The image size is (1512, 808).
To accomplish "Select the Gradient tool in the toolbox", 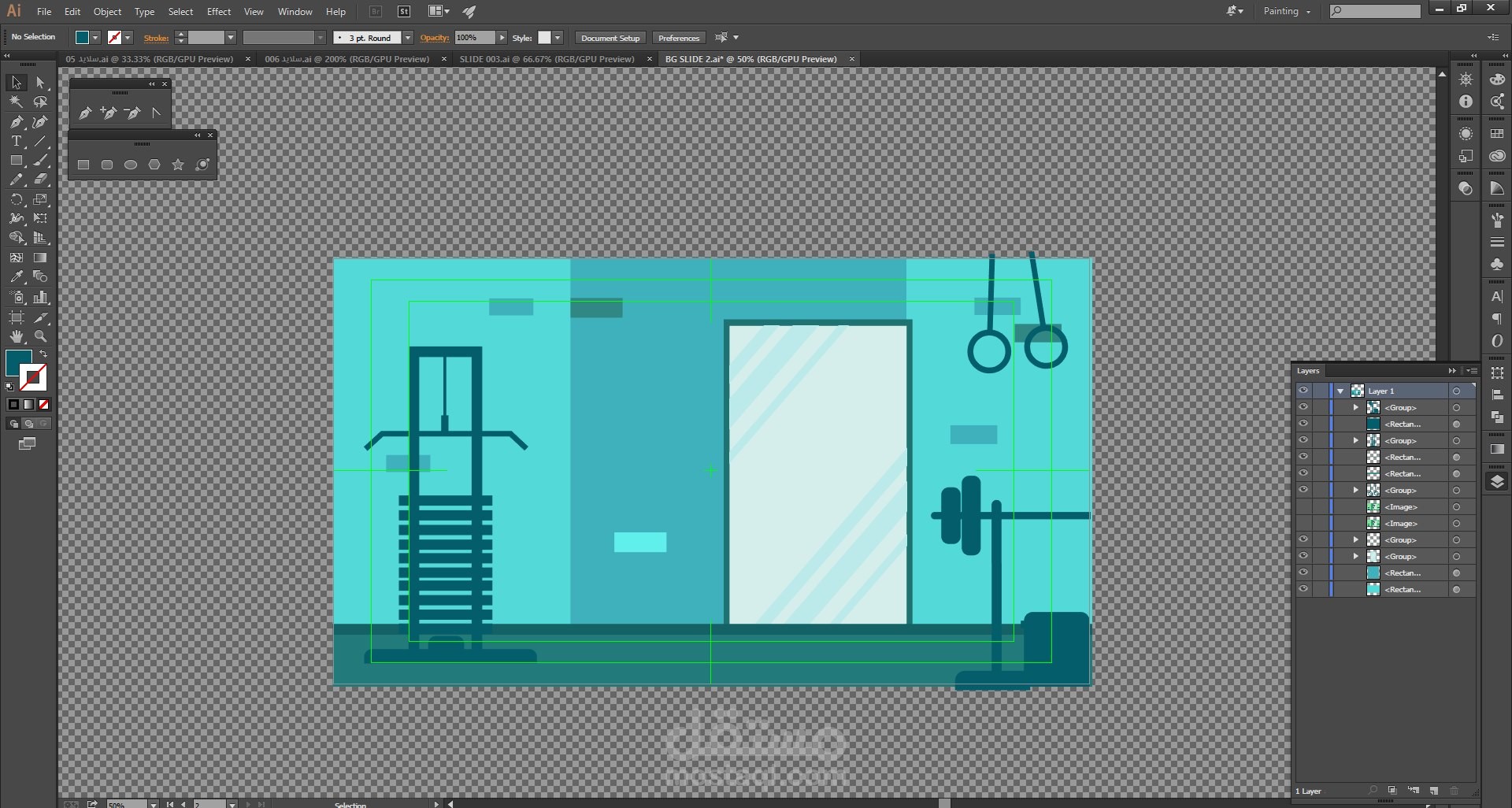I will point(40,258).
